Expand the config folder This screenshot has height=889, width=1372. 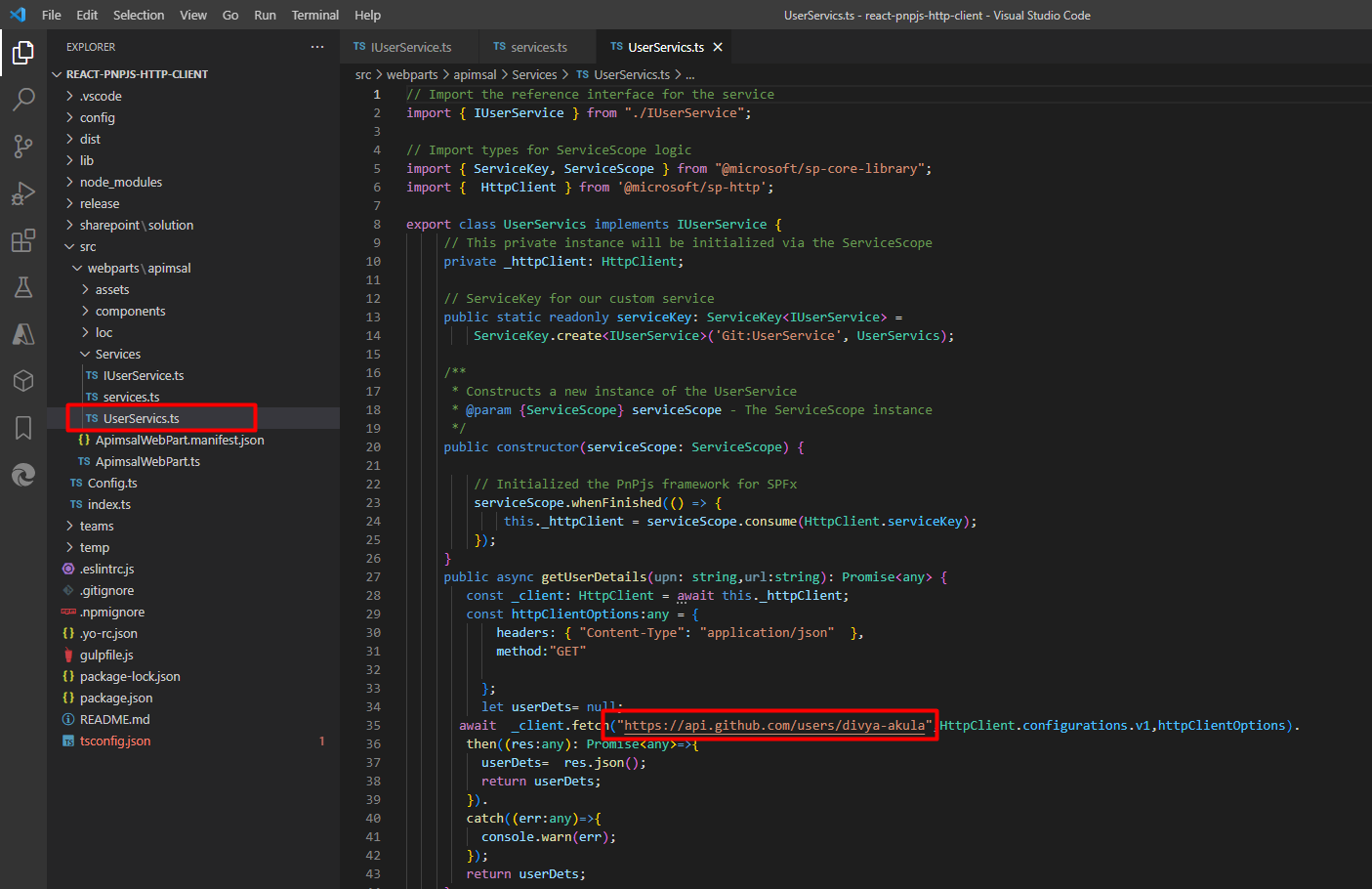point(193,117)
